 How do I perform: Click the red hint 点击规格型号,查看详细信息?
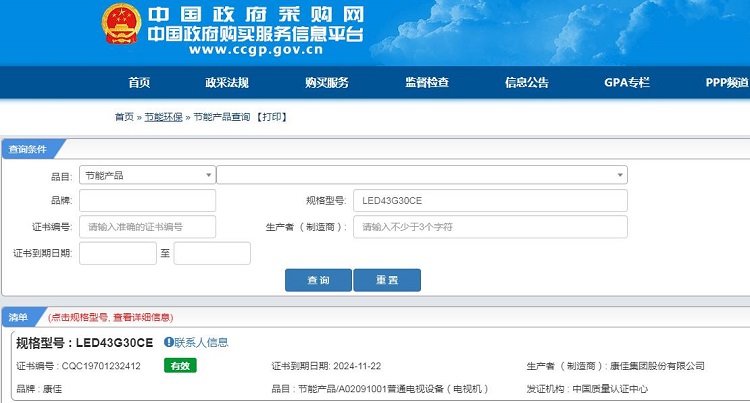coord(110,317)
